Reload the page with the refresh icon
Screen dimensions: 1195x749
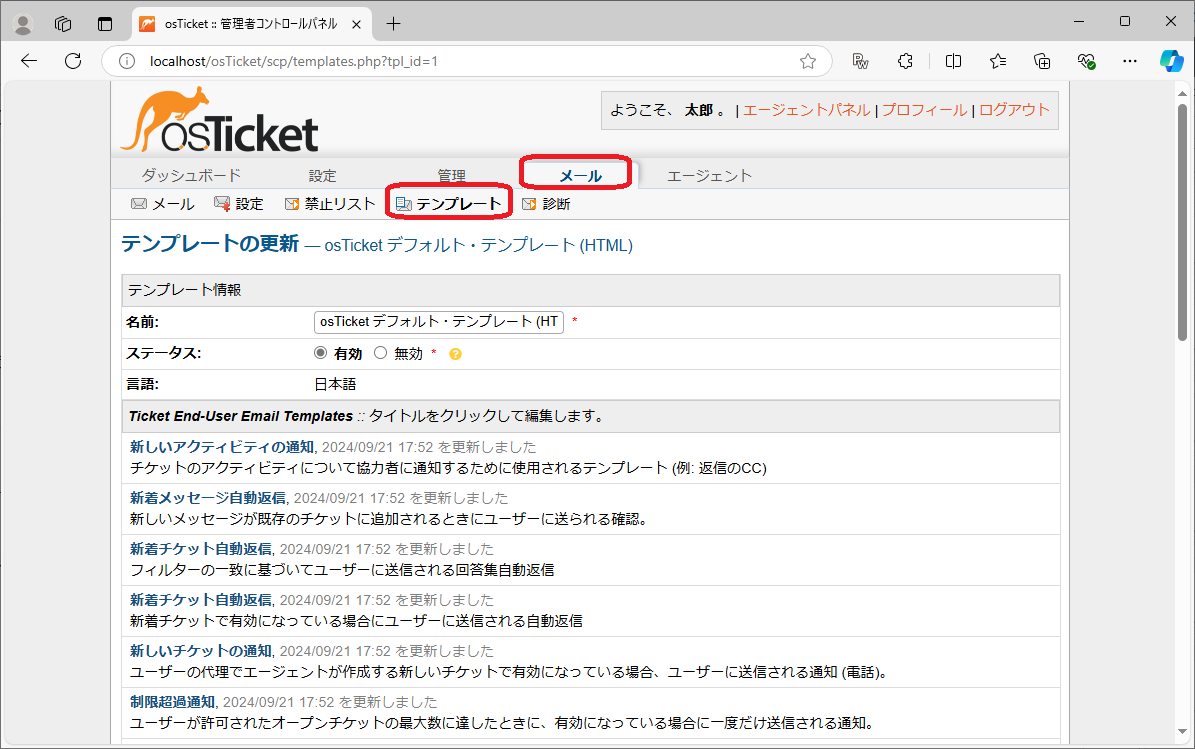click(x=72, y=61)
